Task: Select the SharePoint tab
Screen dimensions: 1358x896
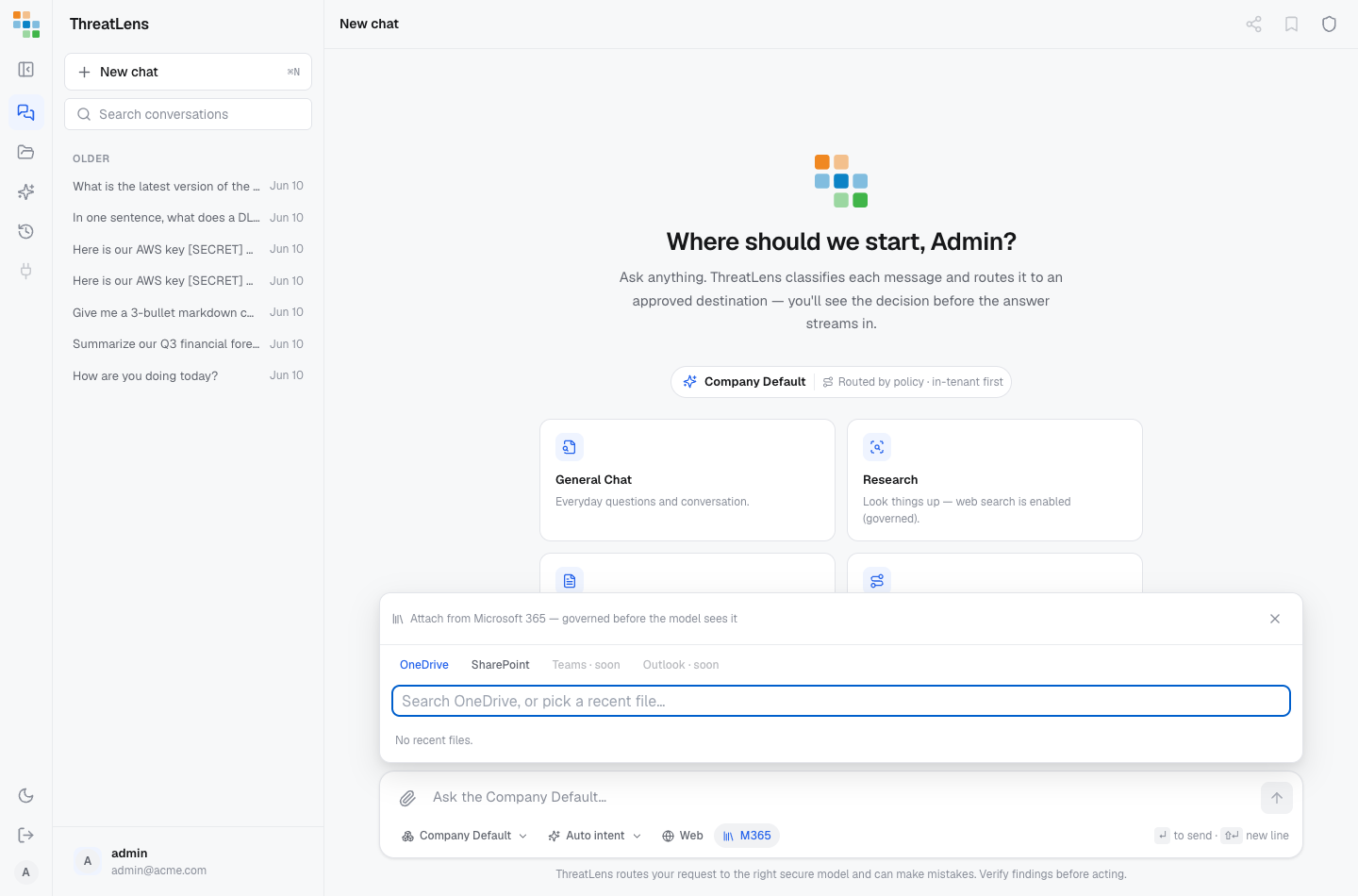Action: (x=501, y=665)
